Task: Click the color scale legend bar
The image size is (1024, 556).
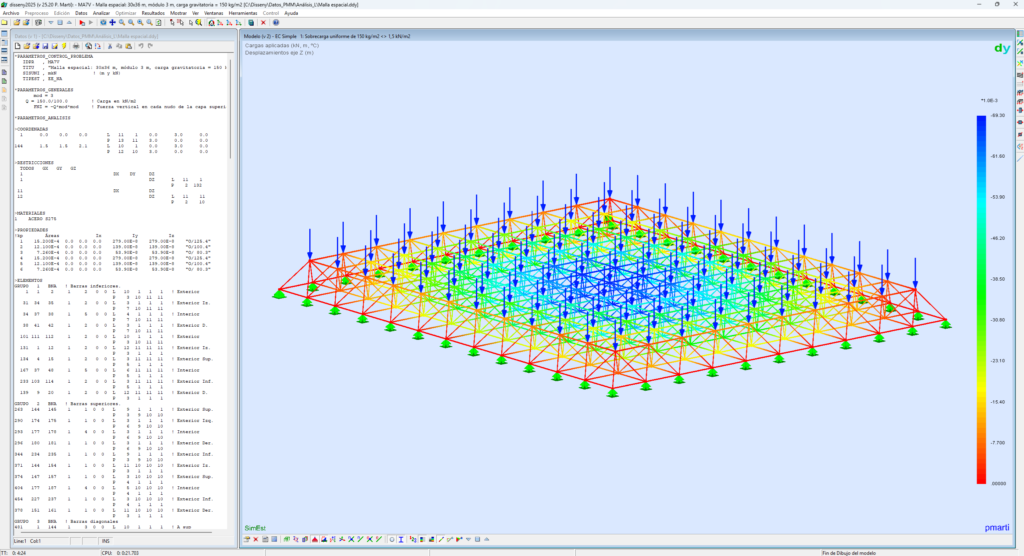Action: click(982, 300)
